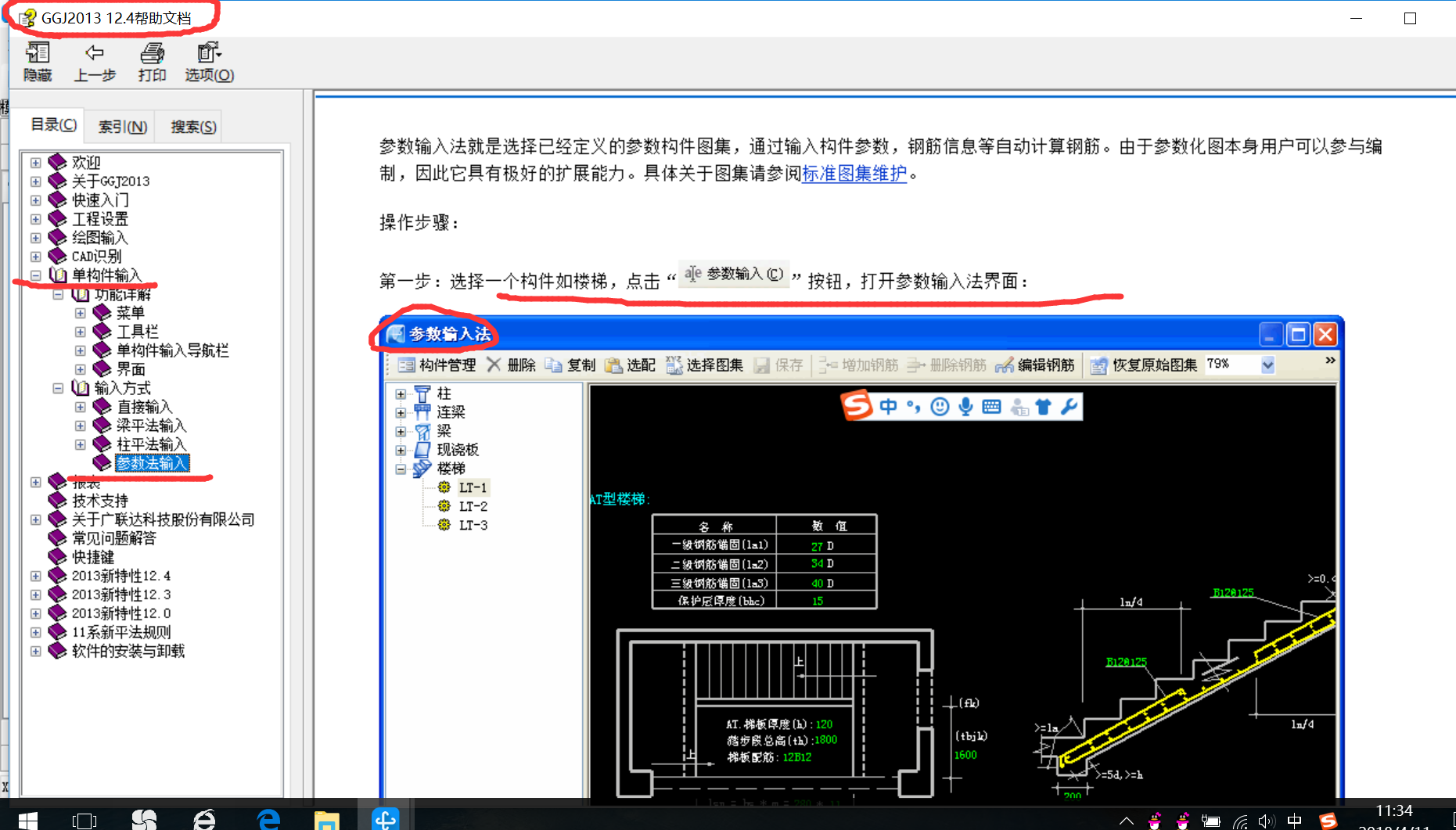The image size is (1456, 830).
Task: Expand the 梁平法输入 tree node
Action: (80, 426)
